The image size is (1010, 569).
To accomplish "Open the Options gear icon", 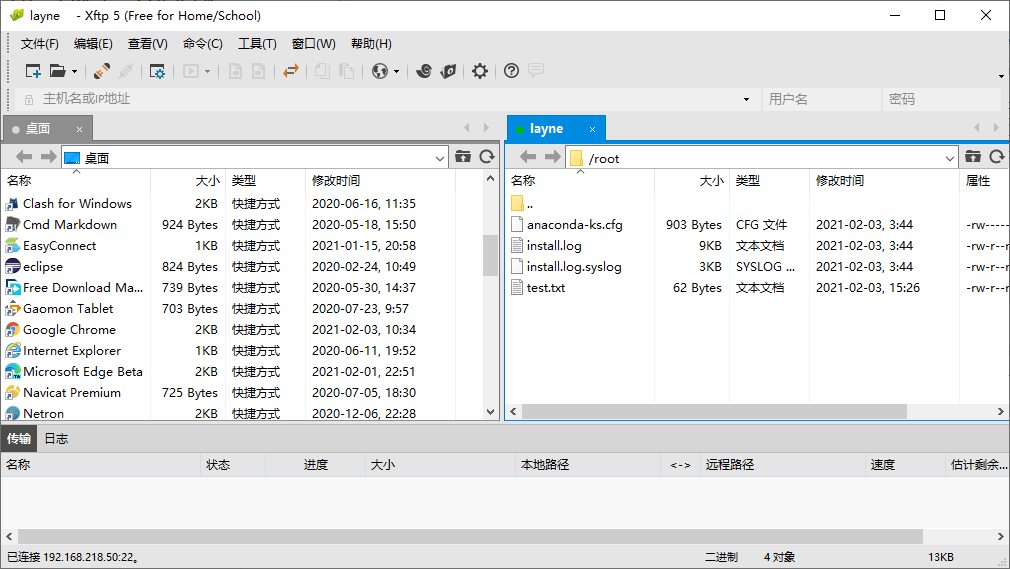I will tap(480, 71).
